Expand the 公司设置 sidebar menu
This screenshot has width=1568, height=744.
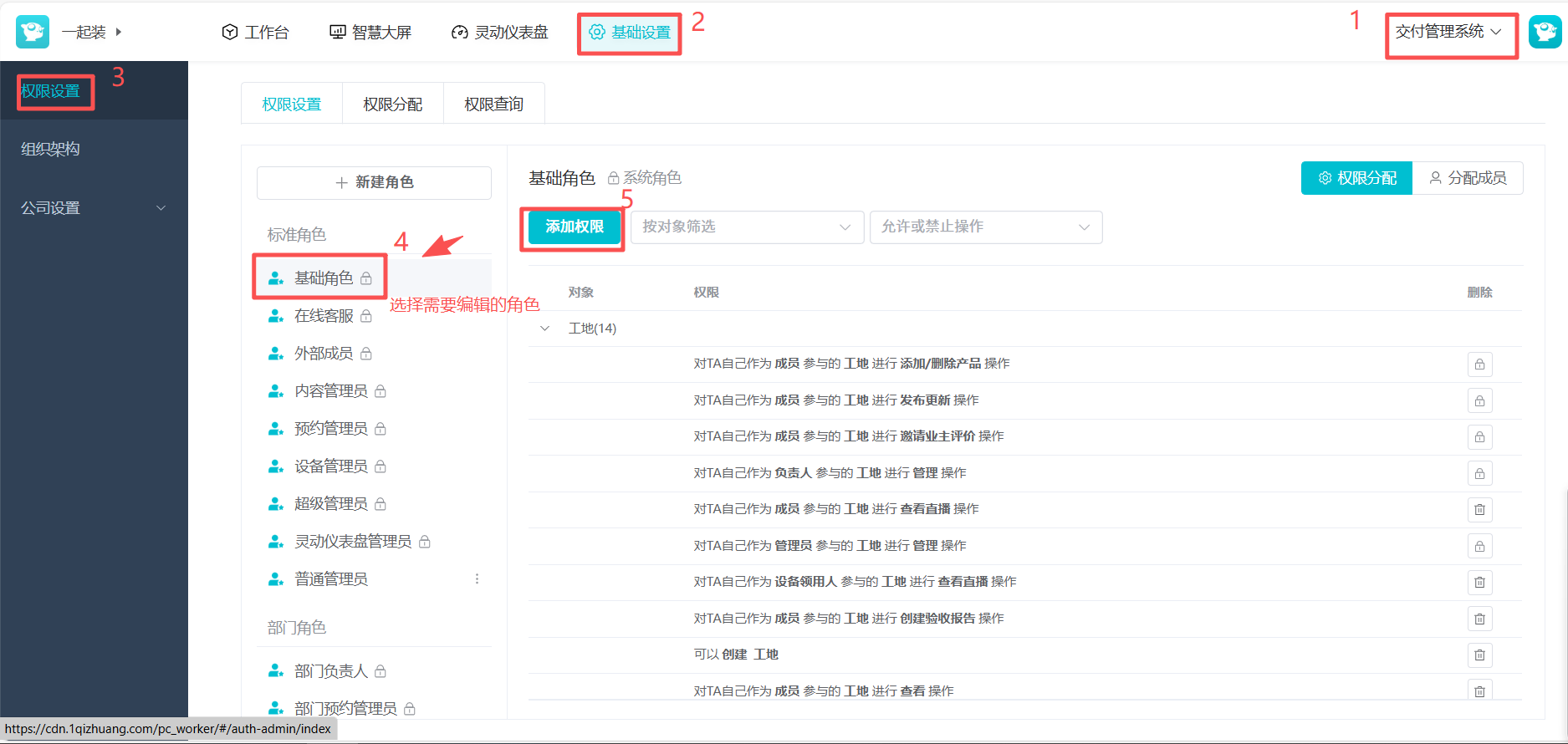pos(94,207)
